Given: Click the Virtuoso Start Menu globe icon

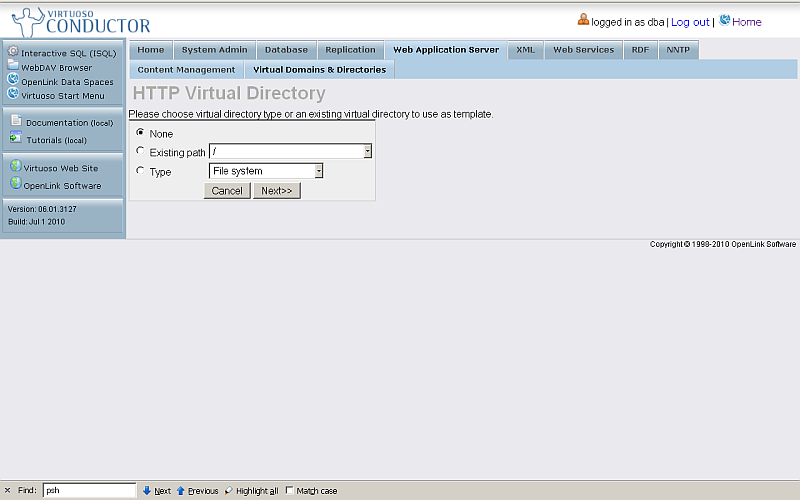Looking at the screenshot, I should (x=13, y=93).
